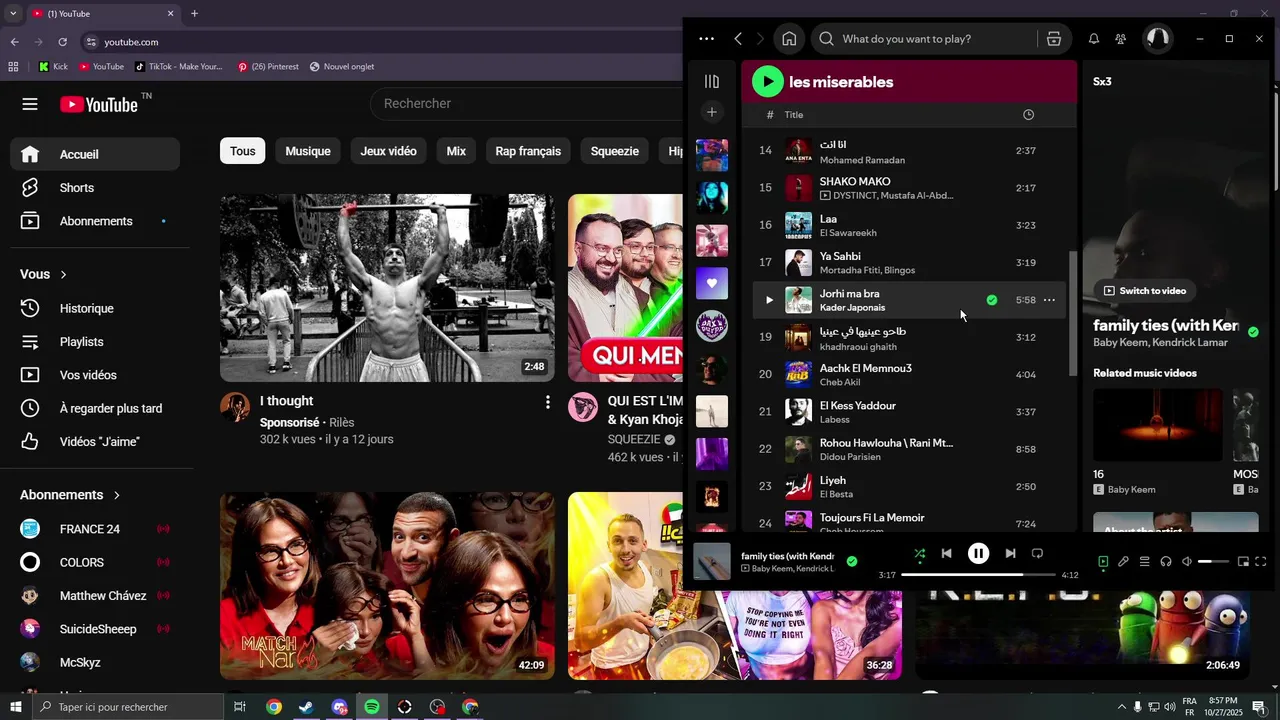The height and width of the screenshot is (720, 1280).
Task: Open the Spotify queue icon
Action: [1145, 562]
